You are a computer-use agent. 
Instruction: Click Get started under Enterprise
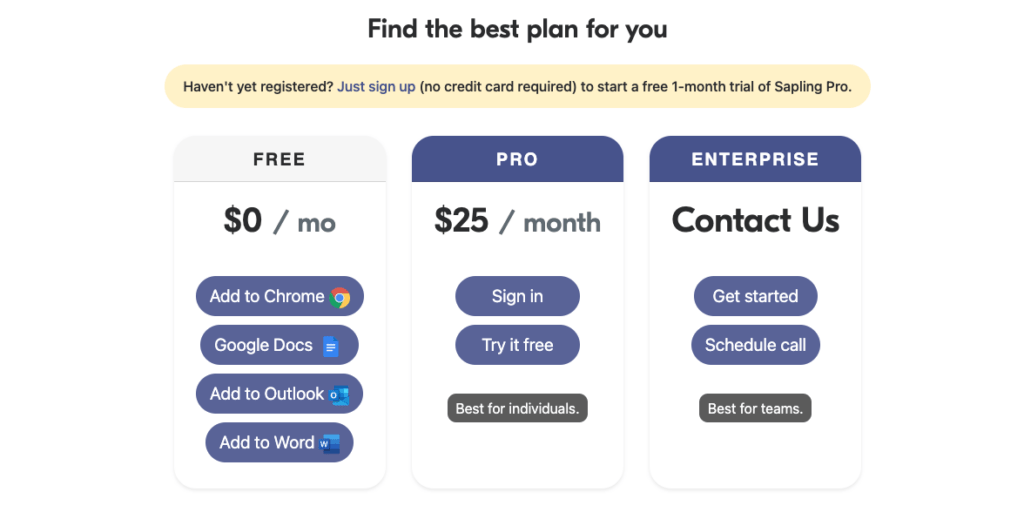756,296
